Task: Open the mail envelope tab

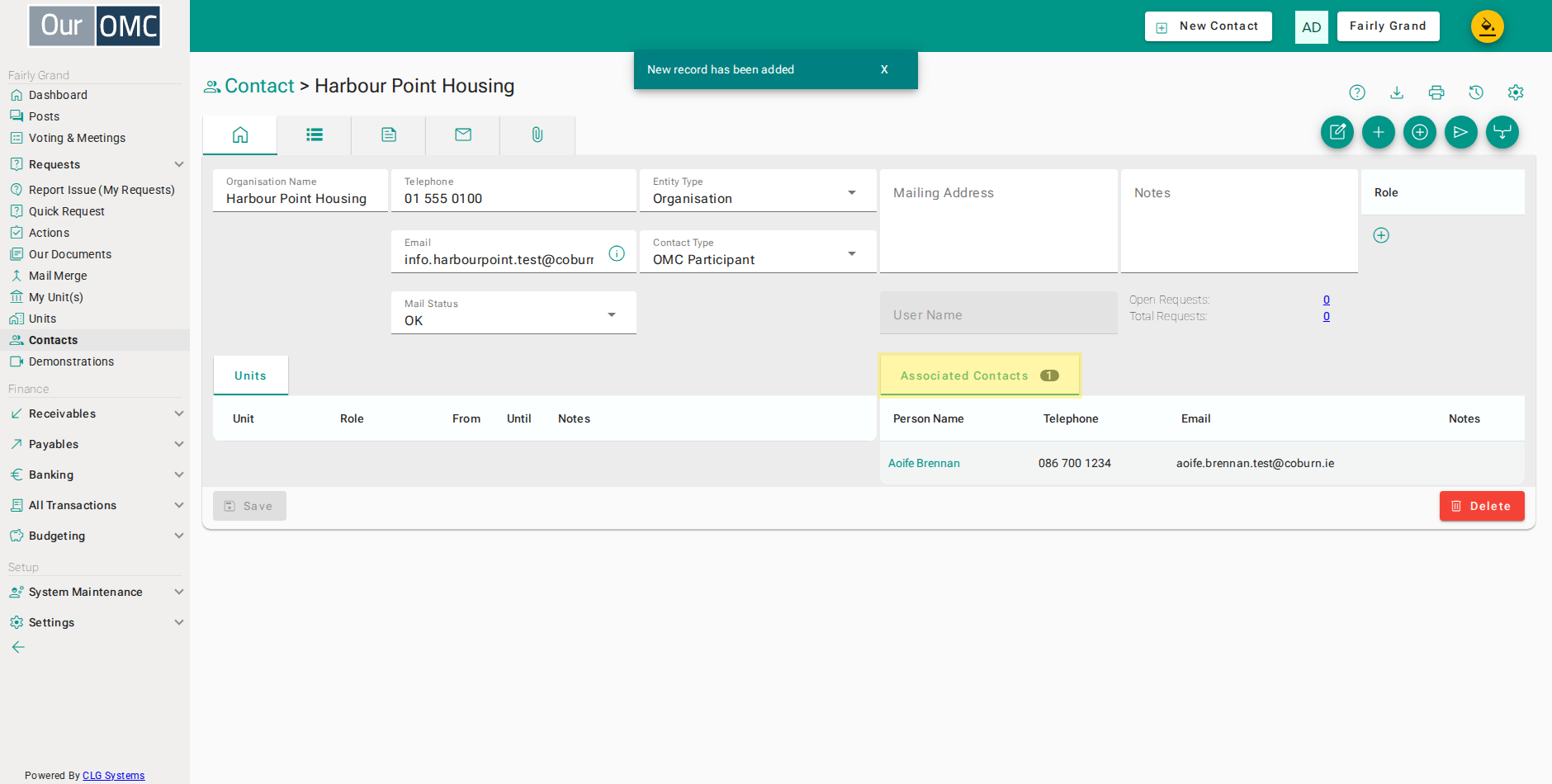Action: (463, 135)
